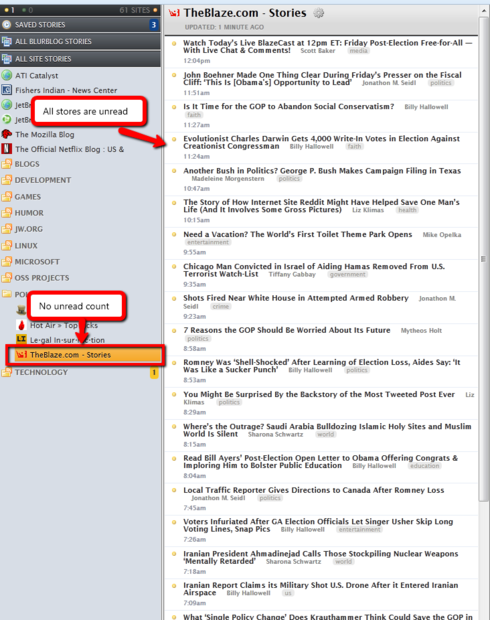The height and width of the screenshot is (620, 490).
Task: Click the Games folder icon
Action: point(7,197)
